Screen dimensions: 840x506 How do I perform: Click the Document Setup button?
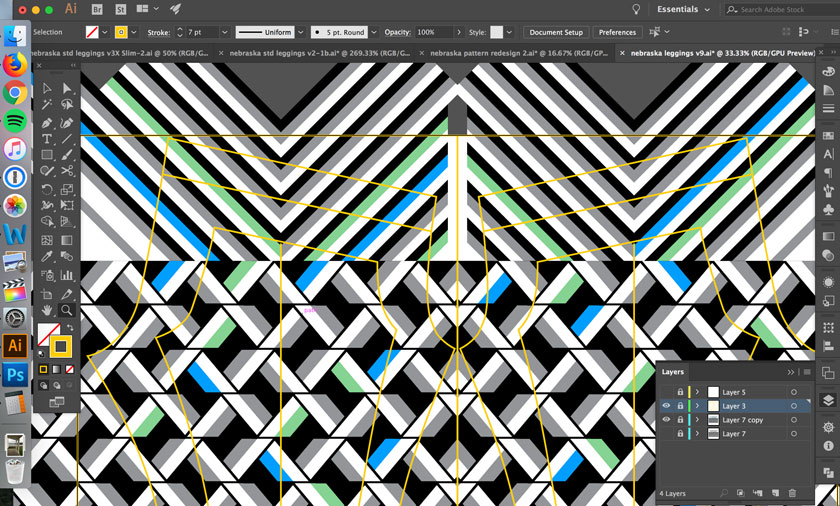pyautogui.click(x=555, y=32)
